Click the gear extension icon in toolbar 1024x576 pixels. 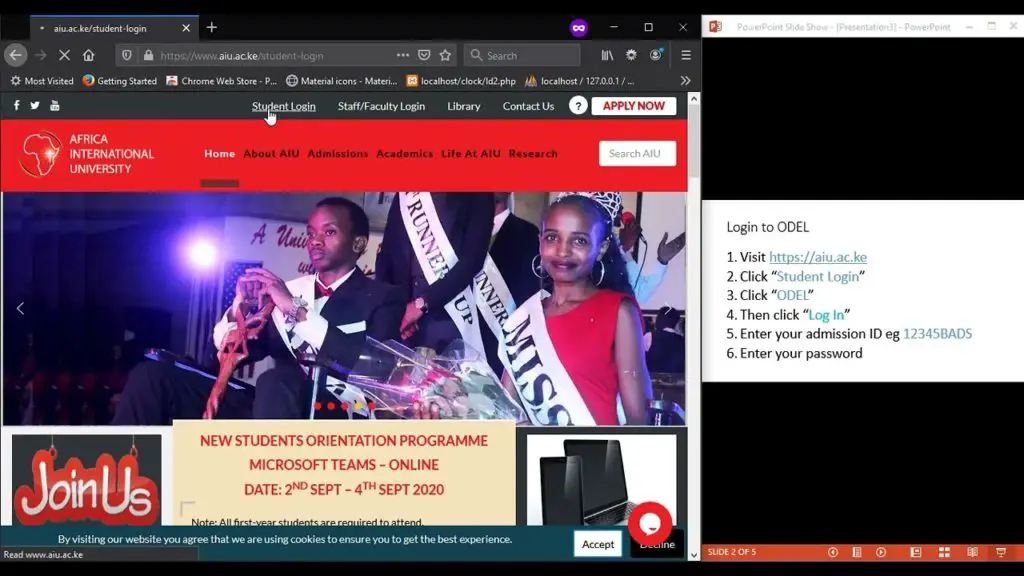[x=631, y=56]
